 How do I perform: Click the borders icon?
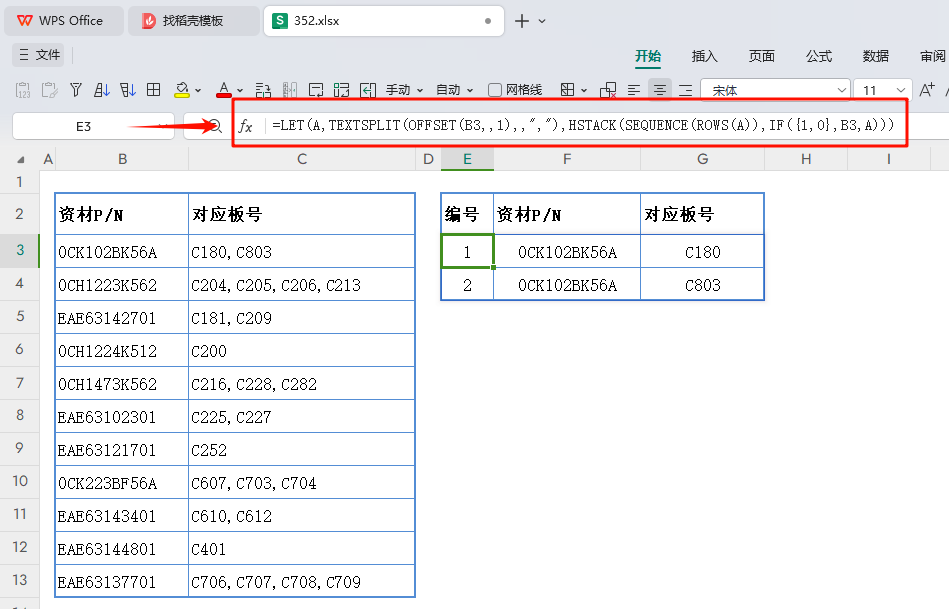click(x=567, y=90)
